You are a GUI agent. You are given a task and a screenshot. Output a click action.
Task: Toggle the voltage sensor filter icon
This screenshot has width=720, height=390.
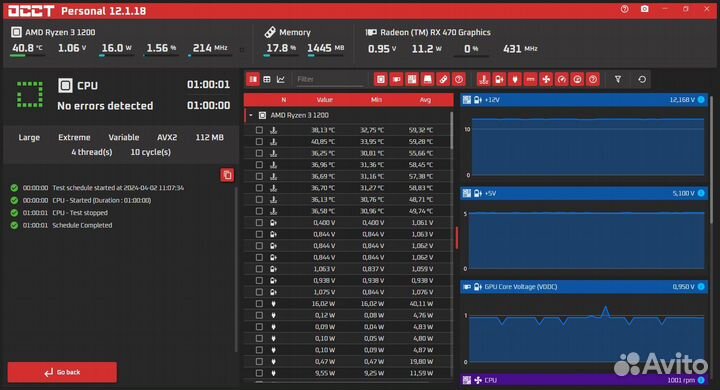point(499,79)
